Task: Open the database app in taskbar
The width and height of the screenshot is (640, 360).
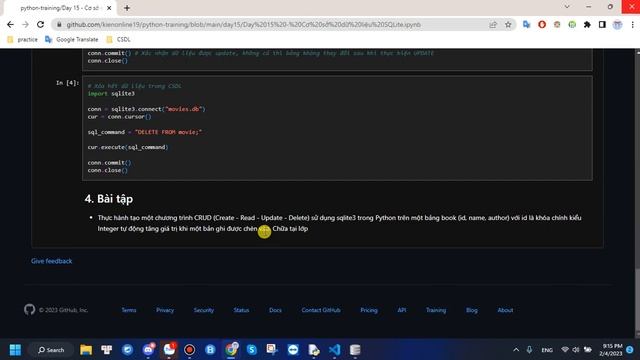Action: [355, 350]
